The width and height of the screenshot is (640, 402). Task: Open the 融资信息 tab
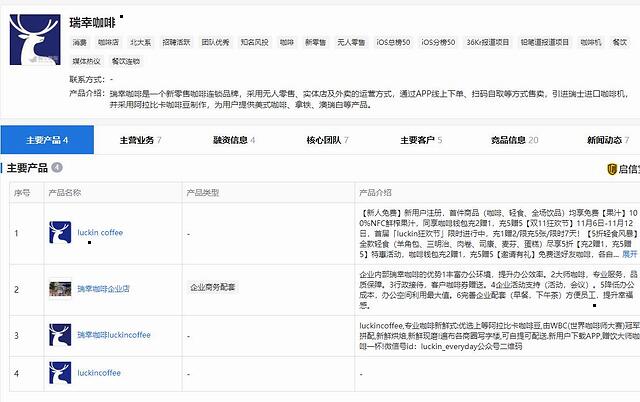click(234, 140)
